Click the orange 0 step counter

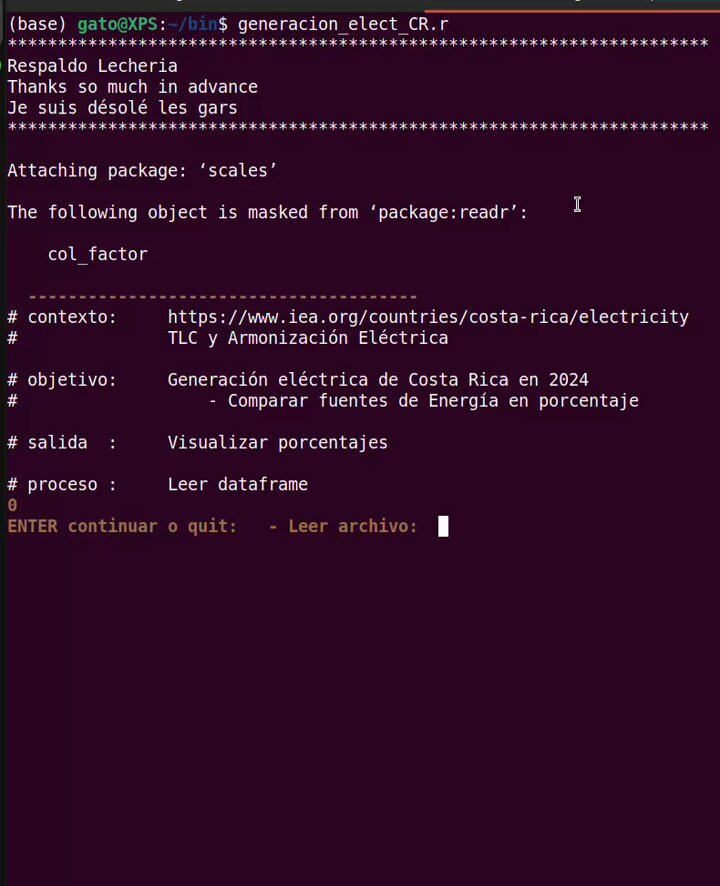(x=12, y=505)
